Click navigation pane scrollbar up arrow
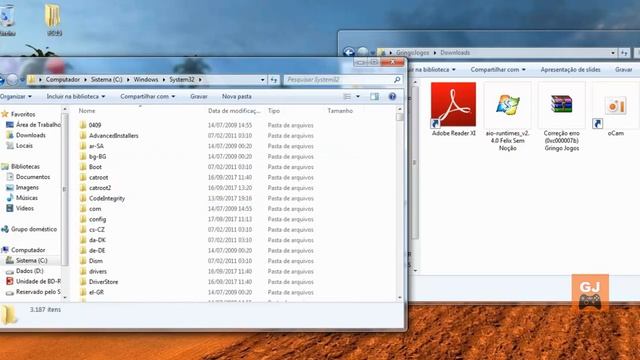Viewport: 640px width, 360px height. [65, 109]
